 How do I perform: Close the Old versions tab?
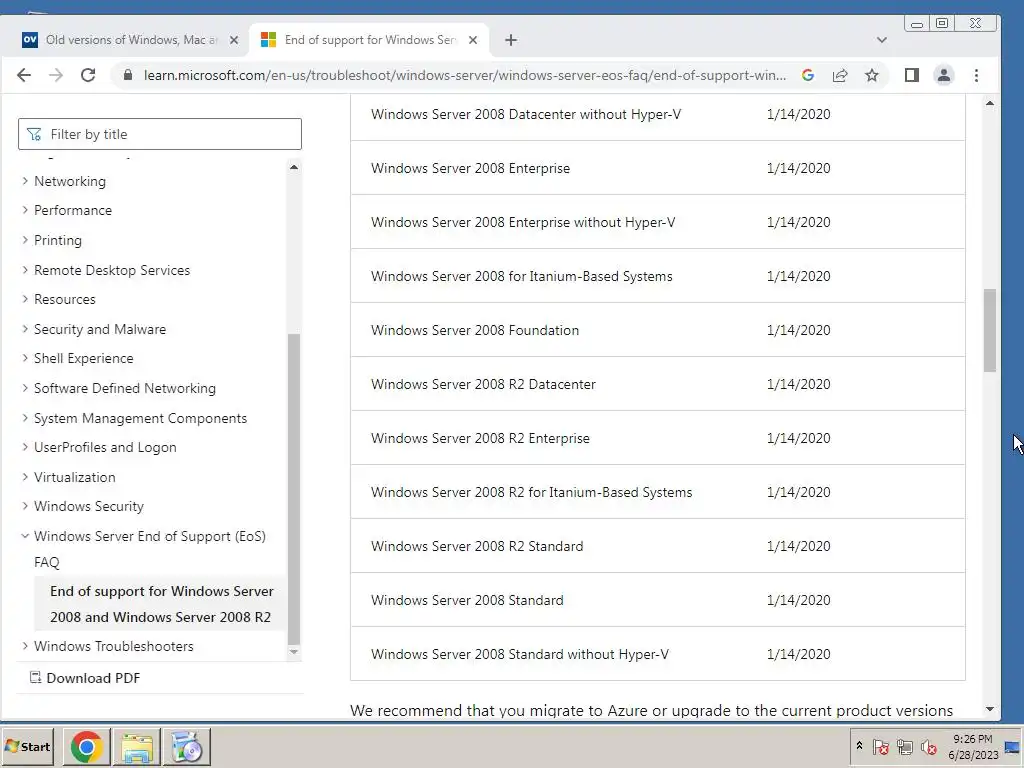coord(234,40)
